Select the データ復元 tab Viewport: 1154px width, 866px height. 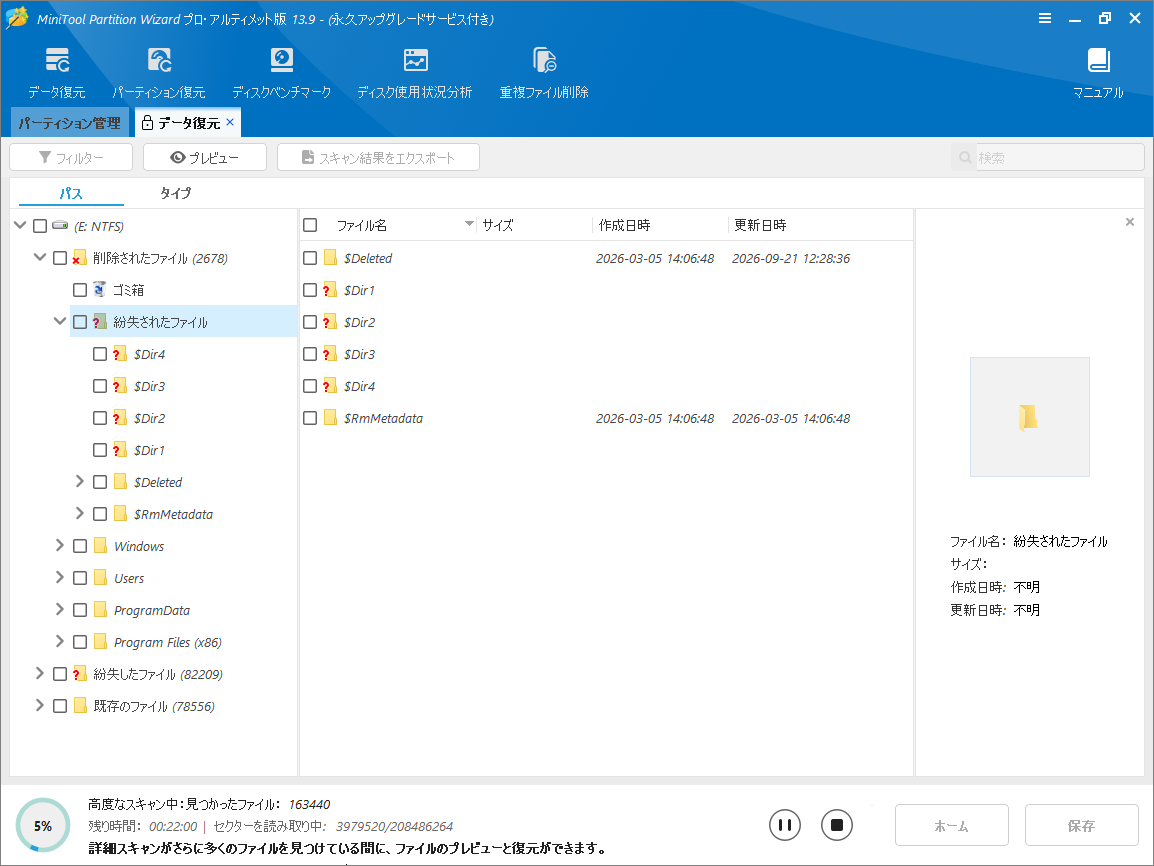188,122
